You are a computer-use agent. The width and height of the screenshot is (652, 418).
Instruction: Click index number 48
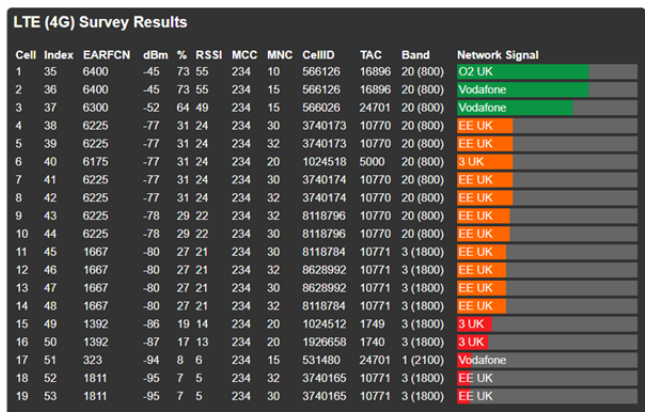point(50,306)
